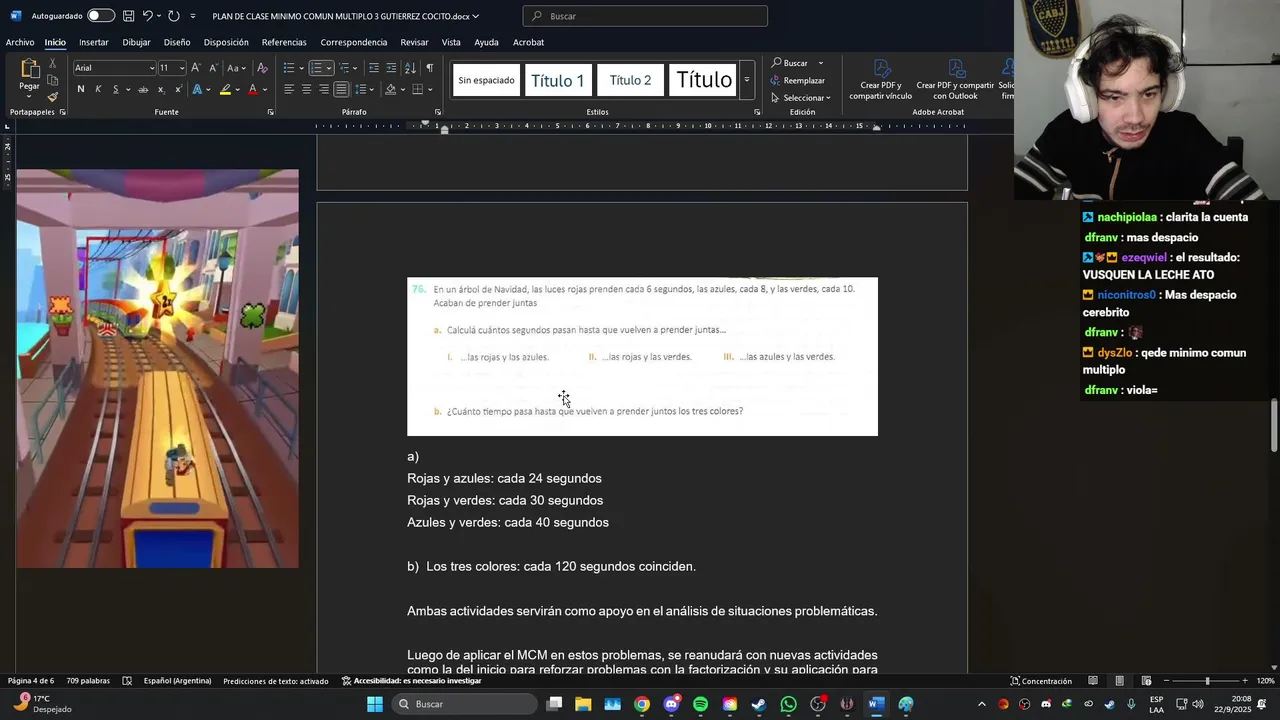Click the paragraph shading bucket icon
This screenshot has height=720, width=1280.
(389, 89)
